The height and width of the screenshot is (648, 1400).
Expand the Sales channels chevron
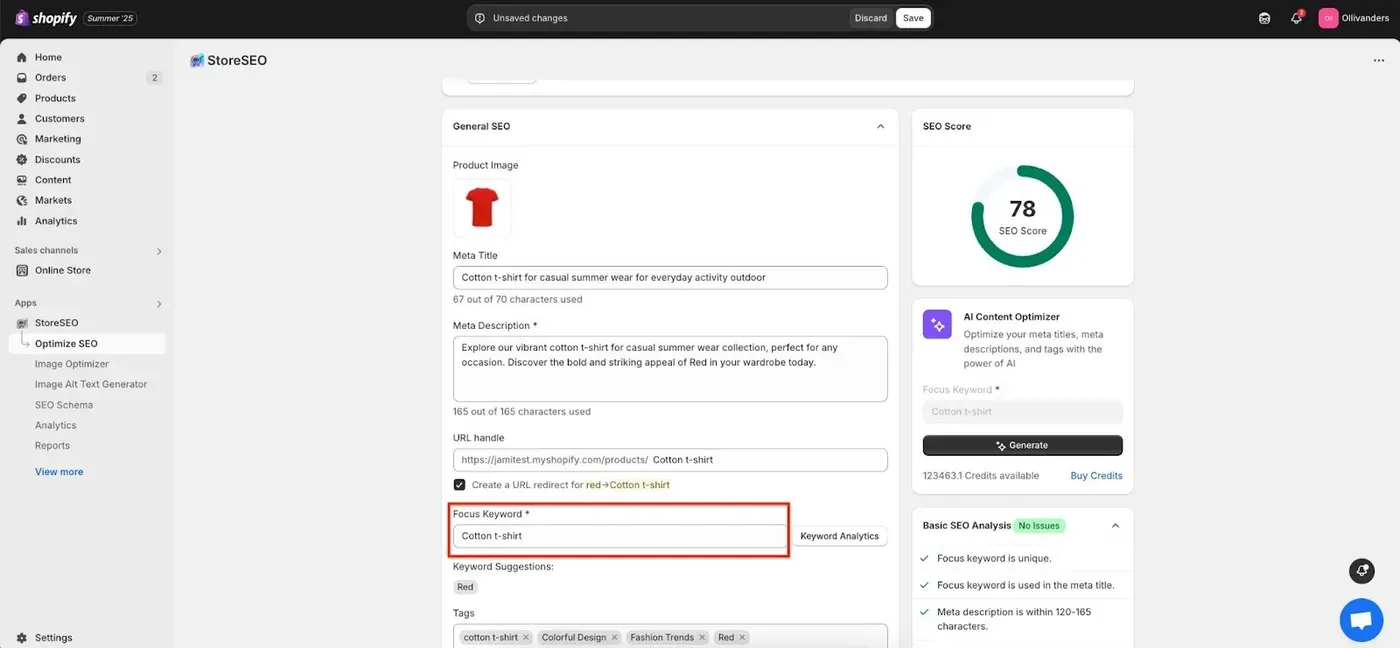(x=159, y=251)
